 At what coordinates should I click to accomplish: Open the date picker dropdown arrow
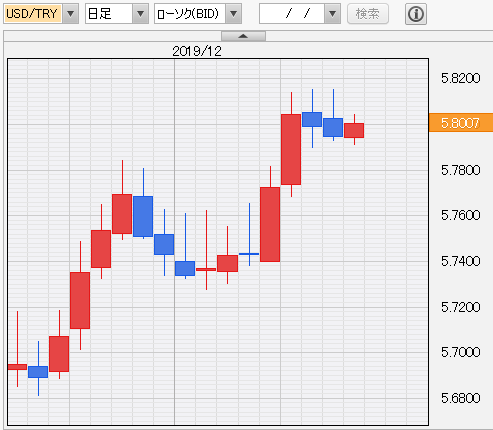(x=332, y=14)
